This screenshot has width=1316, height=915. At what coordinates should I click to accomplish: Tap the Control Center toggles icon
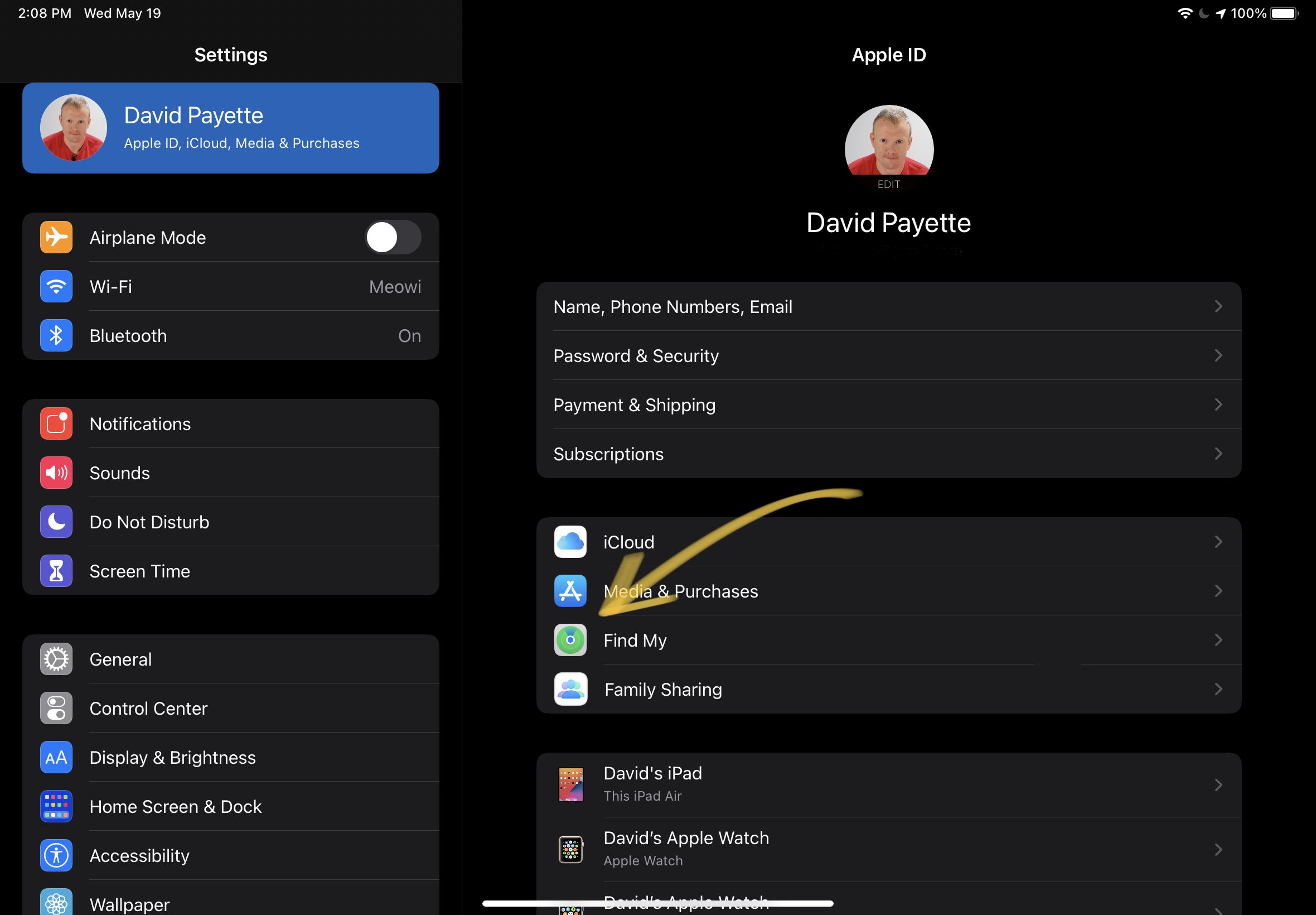(56, 708)
